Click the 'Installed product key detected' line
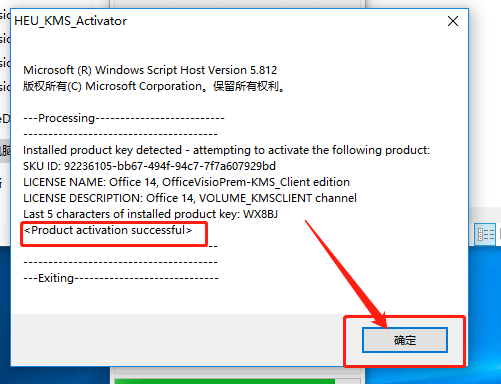 tap(226, 150)
